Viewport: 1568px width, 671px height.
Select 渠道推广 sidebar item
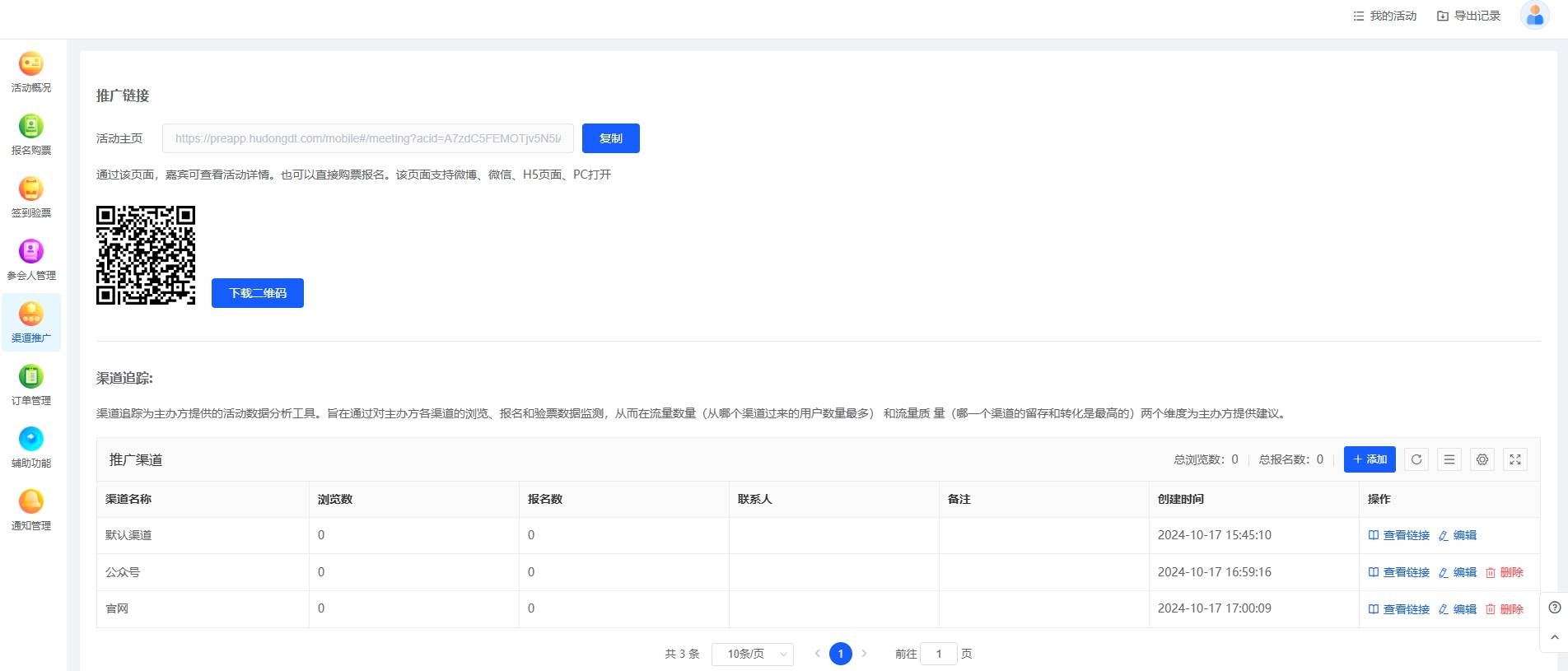click(31, 322)
